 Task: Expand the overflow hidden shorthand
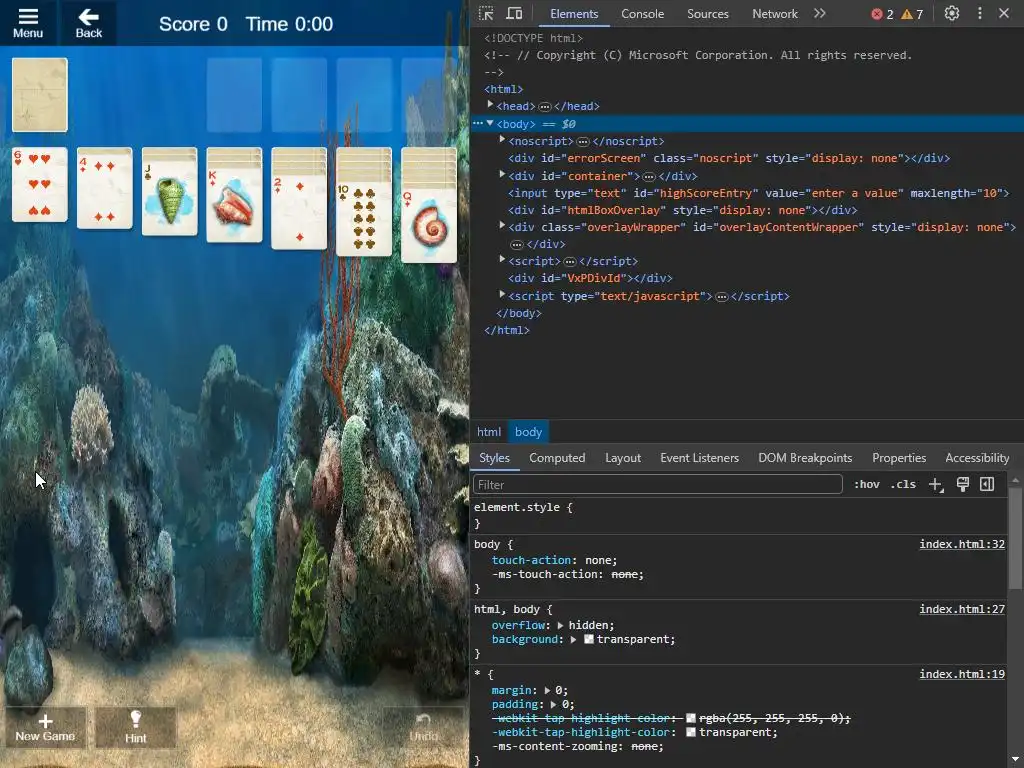point(560,625)
